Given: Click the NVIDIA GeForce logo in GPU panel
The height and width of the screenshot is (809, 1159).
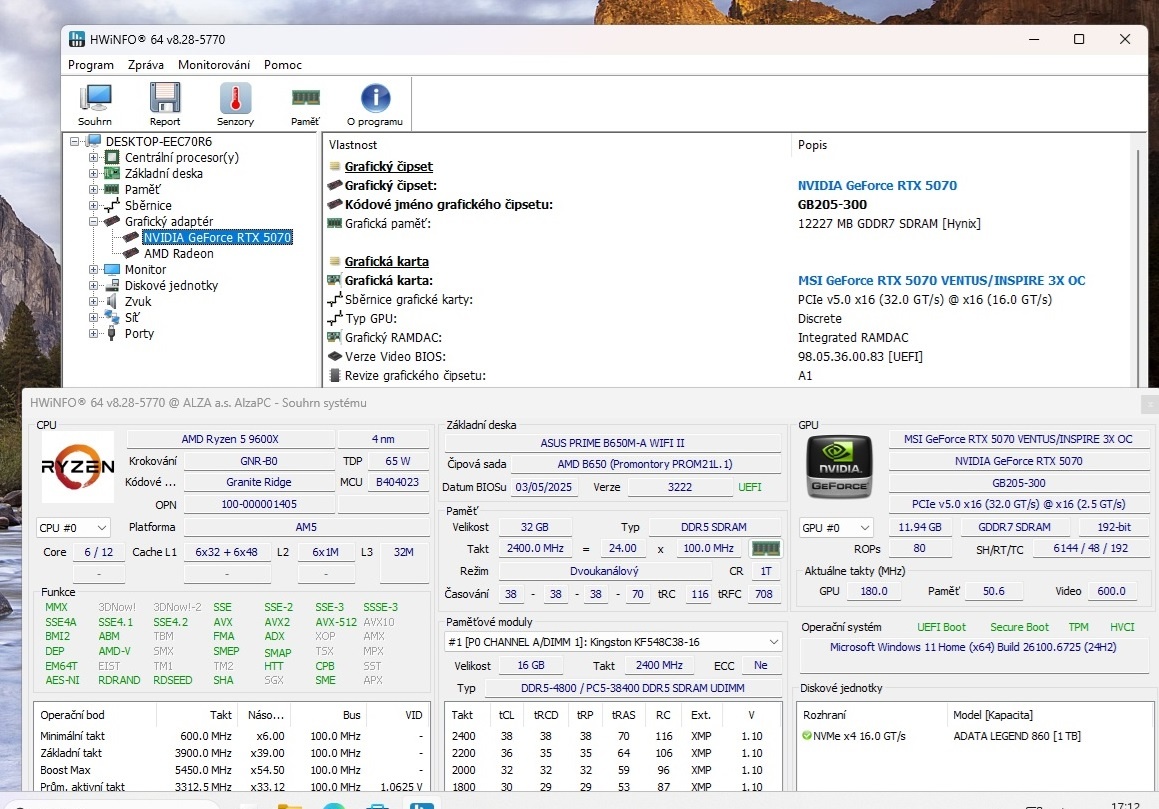Looking at the screenshot, I should tap(838, 466).
